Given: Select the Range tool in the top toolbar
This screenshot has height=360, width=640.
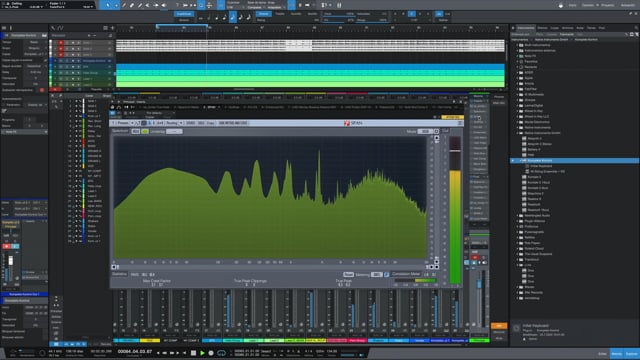Looking at the screenshot, I should (x=116, y=5).
